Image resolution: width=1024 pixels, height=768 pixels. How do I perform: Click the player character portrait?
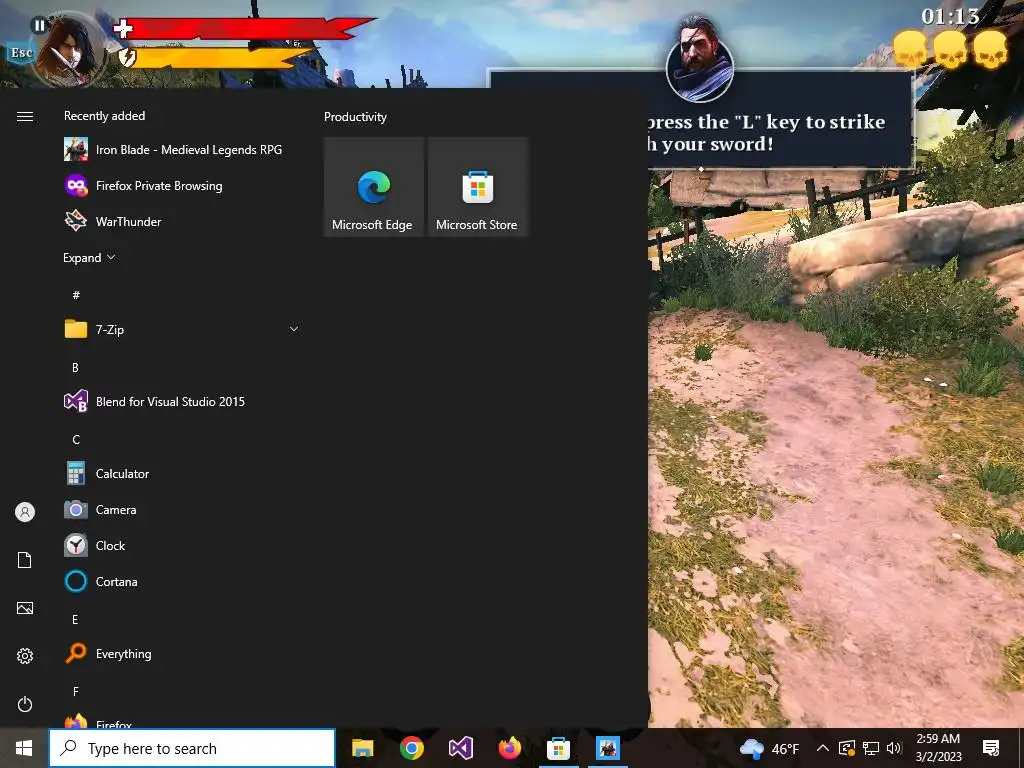click(x=69, y=51)
